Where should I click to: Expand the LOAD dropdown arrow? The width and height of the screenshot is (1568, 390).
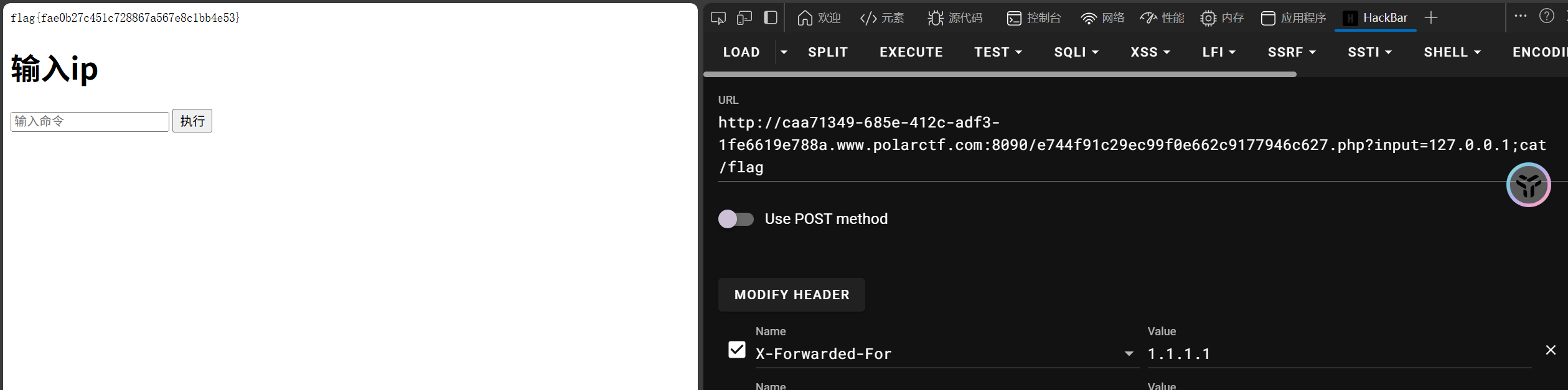(x=784, y=52)
